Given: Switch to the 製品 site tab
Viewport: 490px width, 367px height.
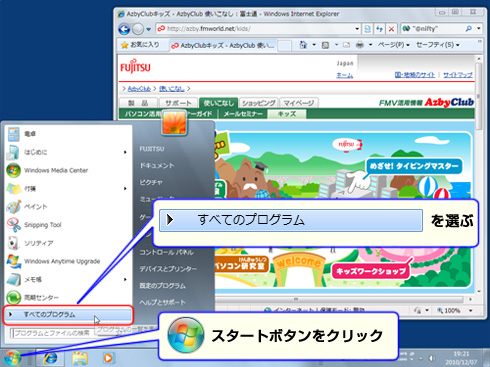Looking at the screenshot, I should tap(138, 103).
